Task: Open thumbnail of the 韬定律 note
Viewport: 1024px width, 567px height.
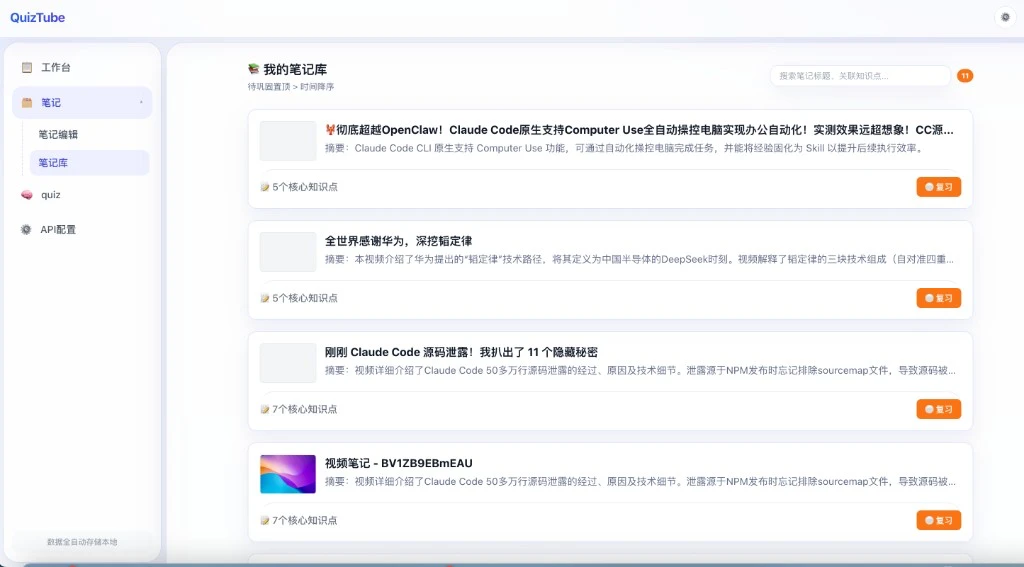Action: point(288,251)
